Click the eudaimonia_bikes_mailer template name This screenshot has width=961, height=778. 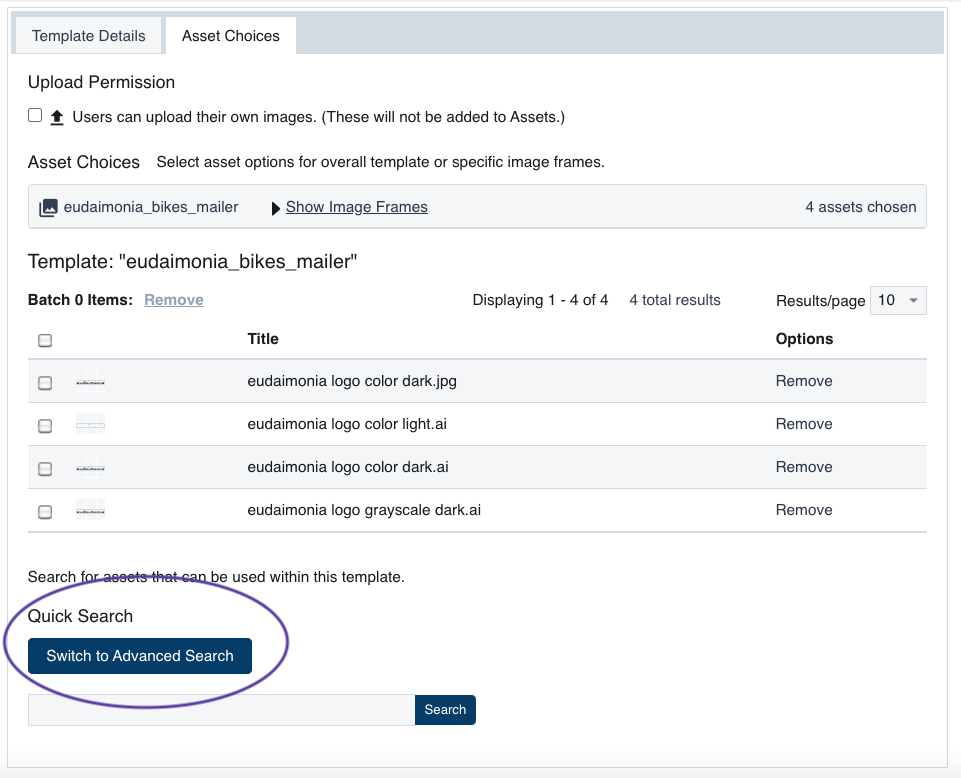click(151, 207)
